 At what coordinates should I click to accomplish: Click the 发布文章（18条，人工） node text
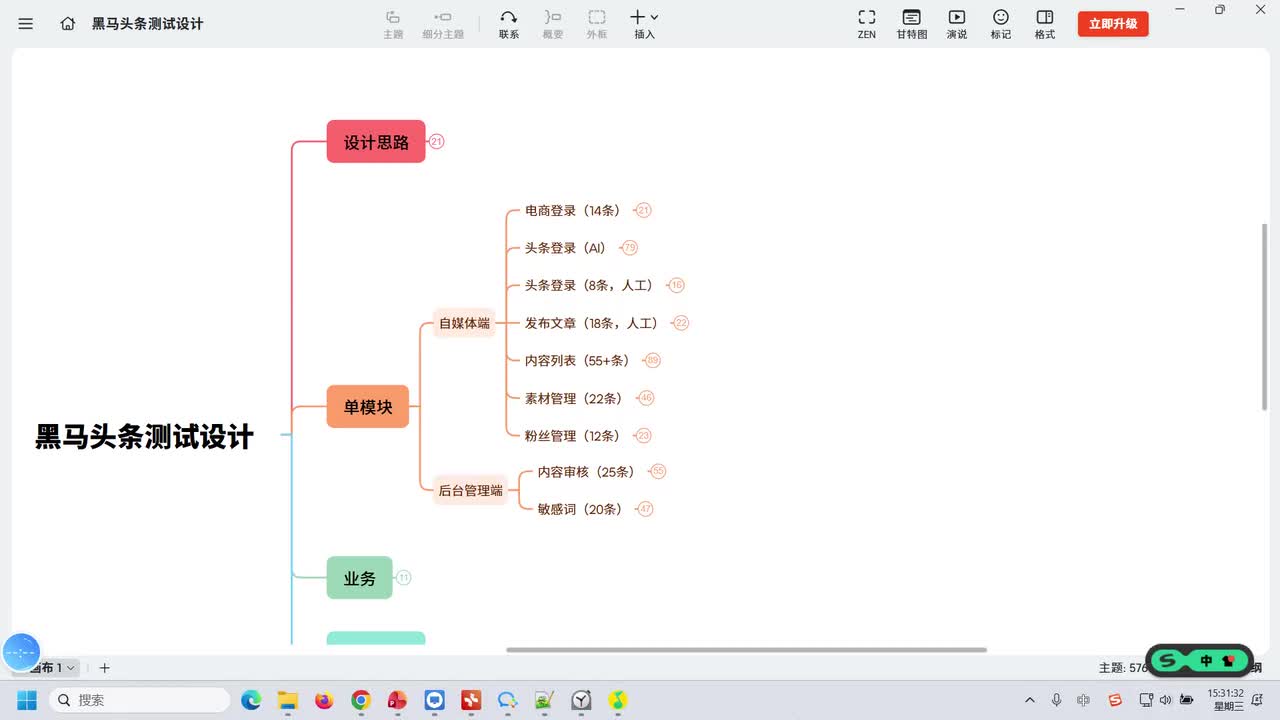click(x=596, y=323)
